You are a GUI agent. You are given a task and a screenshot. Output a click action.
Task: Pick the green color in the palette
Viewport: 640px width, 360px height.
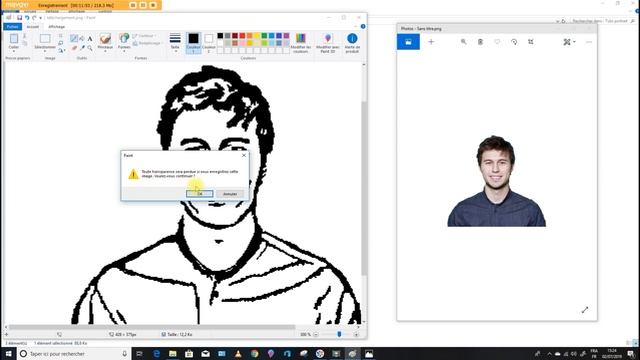point(264,36)
